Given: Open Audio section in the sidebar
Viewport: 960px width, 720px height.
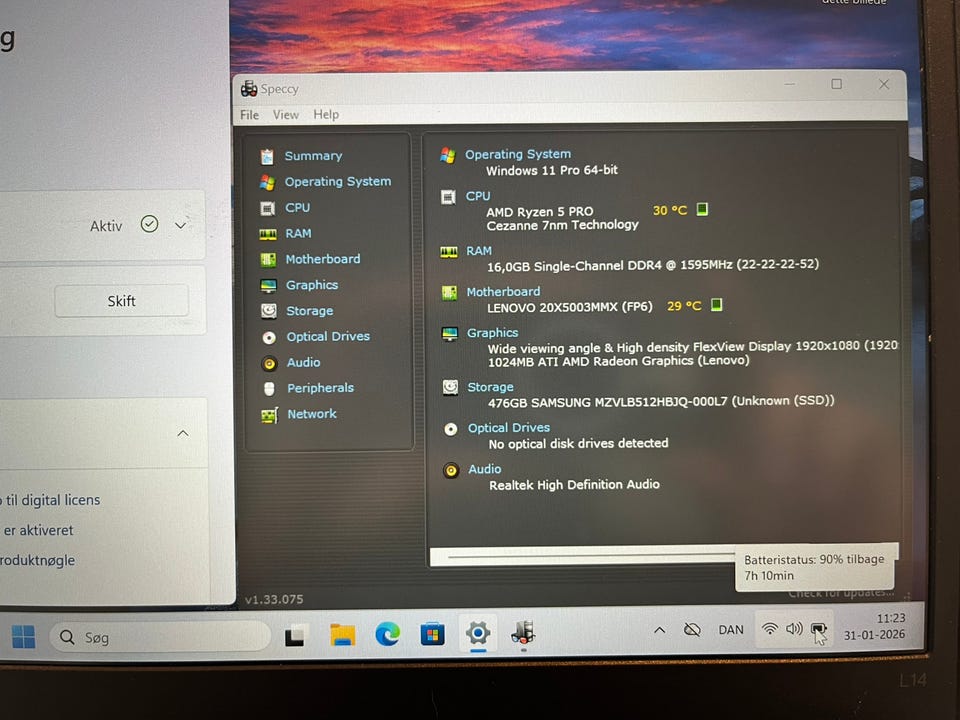Looking at the screenshot, I should 304,362.
